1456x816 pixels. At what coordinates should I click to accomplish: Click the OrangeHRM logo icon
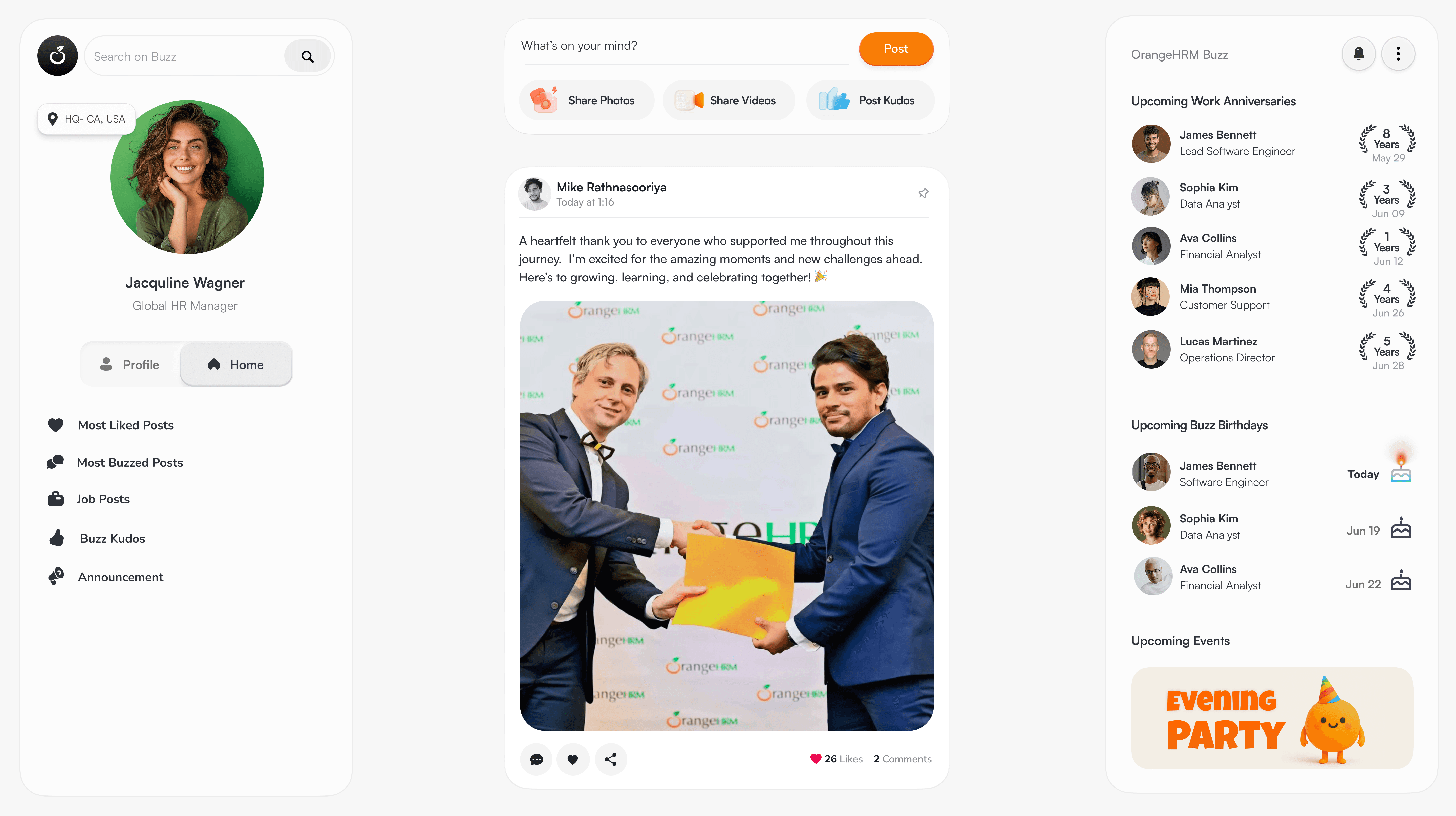[57, 55]
